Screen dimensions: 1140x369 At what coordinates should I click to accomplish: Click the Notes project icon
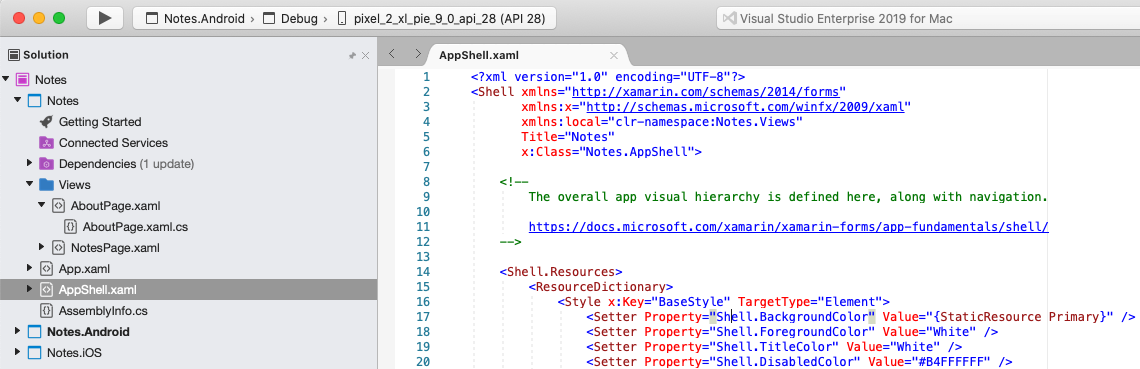34,100
